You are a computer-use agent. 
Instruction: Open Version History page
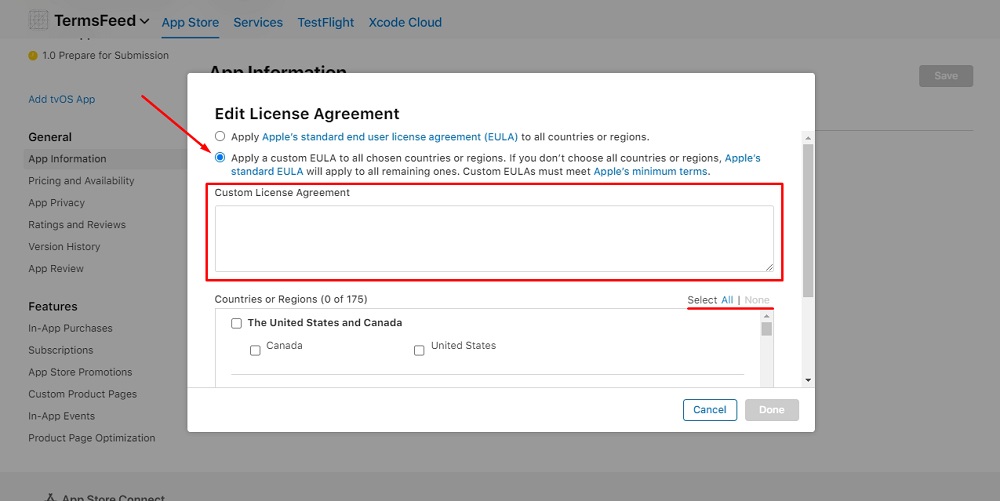coord(64,247)
